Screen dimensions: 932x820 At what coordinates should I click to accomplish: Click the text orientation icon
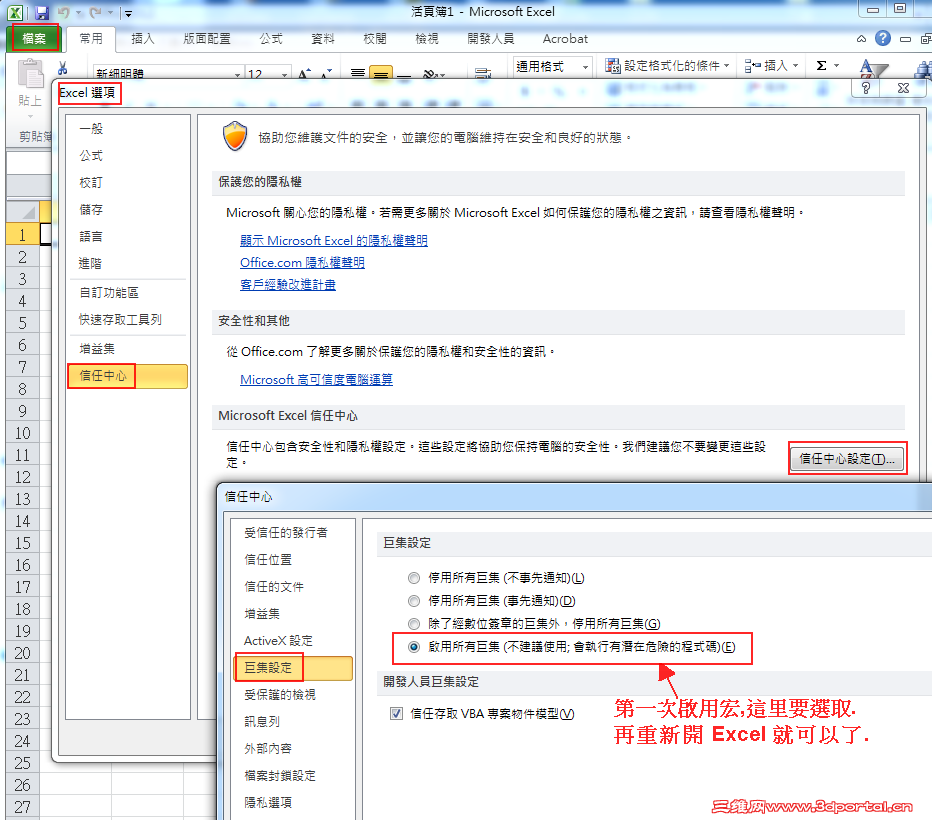[430, 74]
